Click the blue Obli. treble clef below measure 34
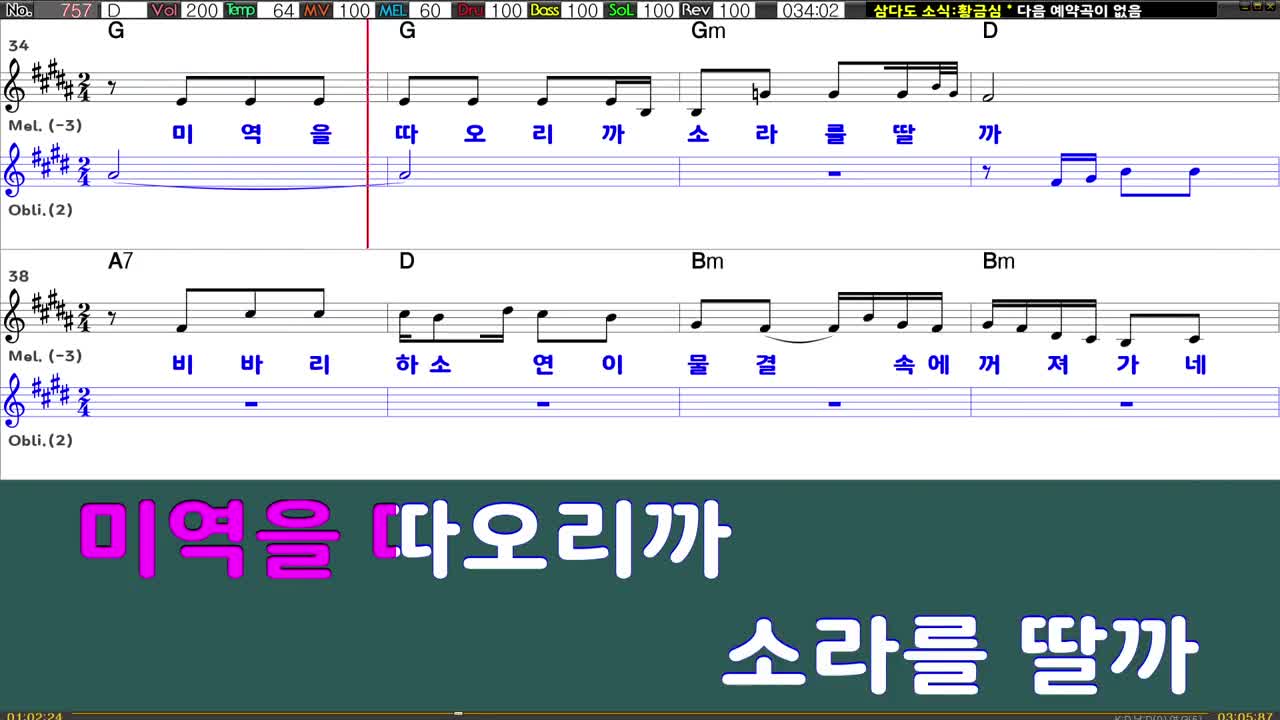 coord(15,171)
